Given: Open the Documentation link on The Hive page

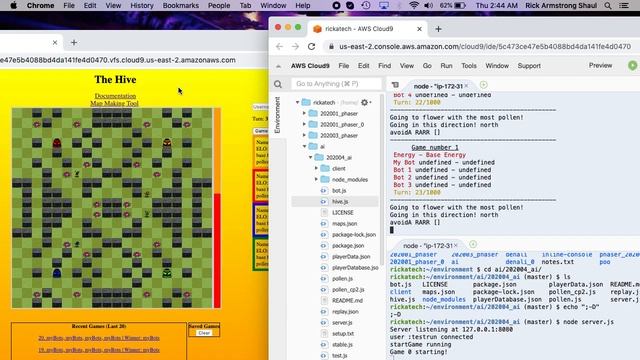Looking at the screenshot, I should (115, 96).
